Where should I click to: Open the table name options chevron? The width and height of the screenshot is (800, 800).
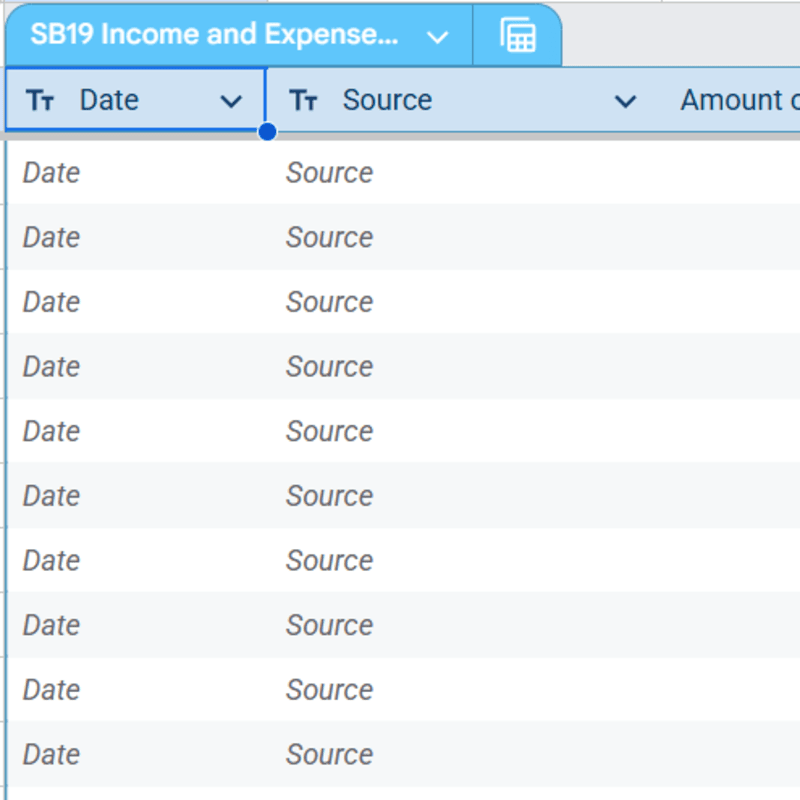coord(437,37)
